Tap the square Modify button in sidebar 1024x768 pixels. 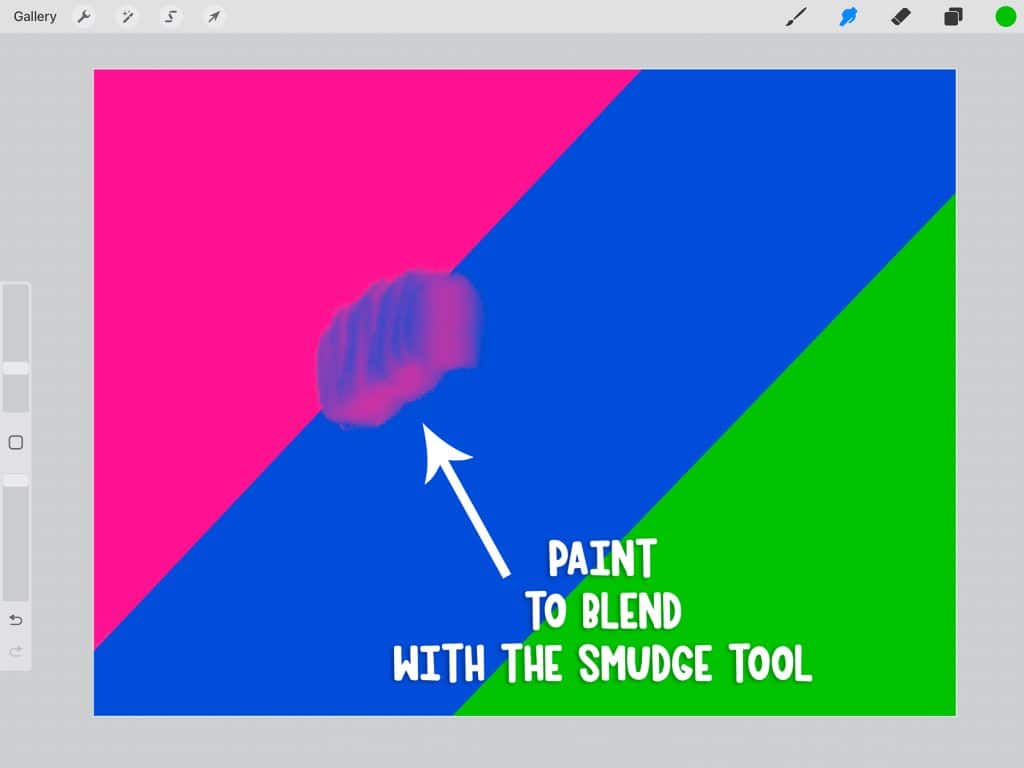click(x=16, y=443)
